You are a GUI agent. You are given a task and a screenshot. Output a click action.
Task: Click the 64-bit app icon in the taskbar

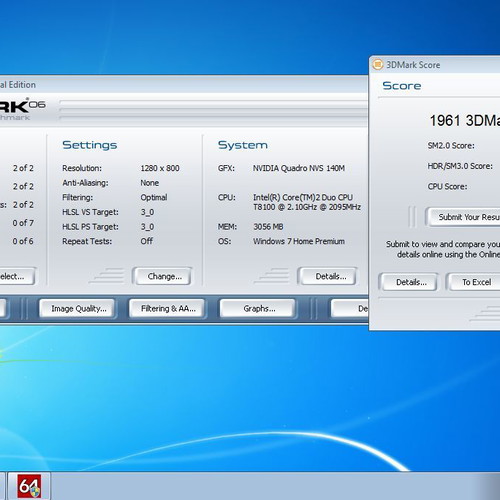[x=29, y=486]
